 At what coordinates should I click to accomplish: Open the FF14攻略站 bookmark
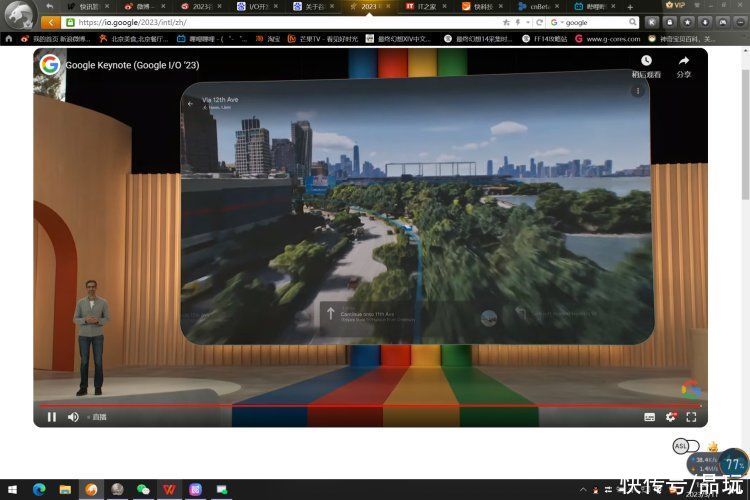coord(544,39)
